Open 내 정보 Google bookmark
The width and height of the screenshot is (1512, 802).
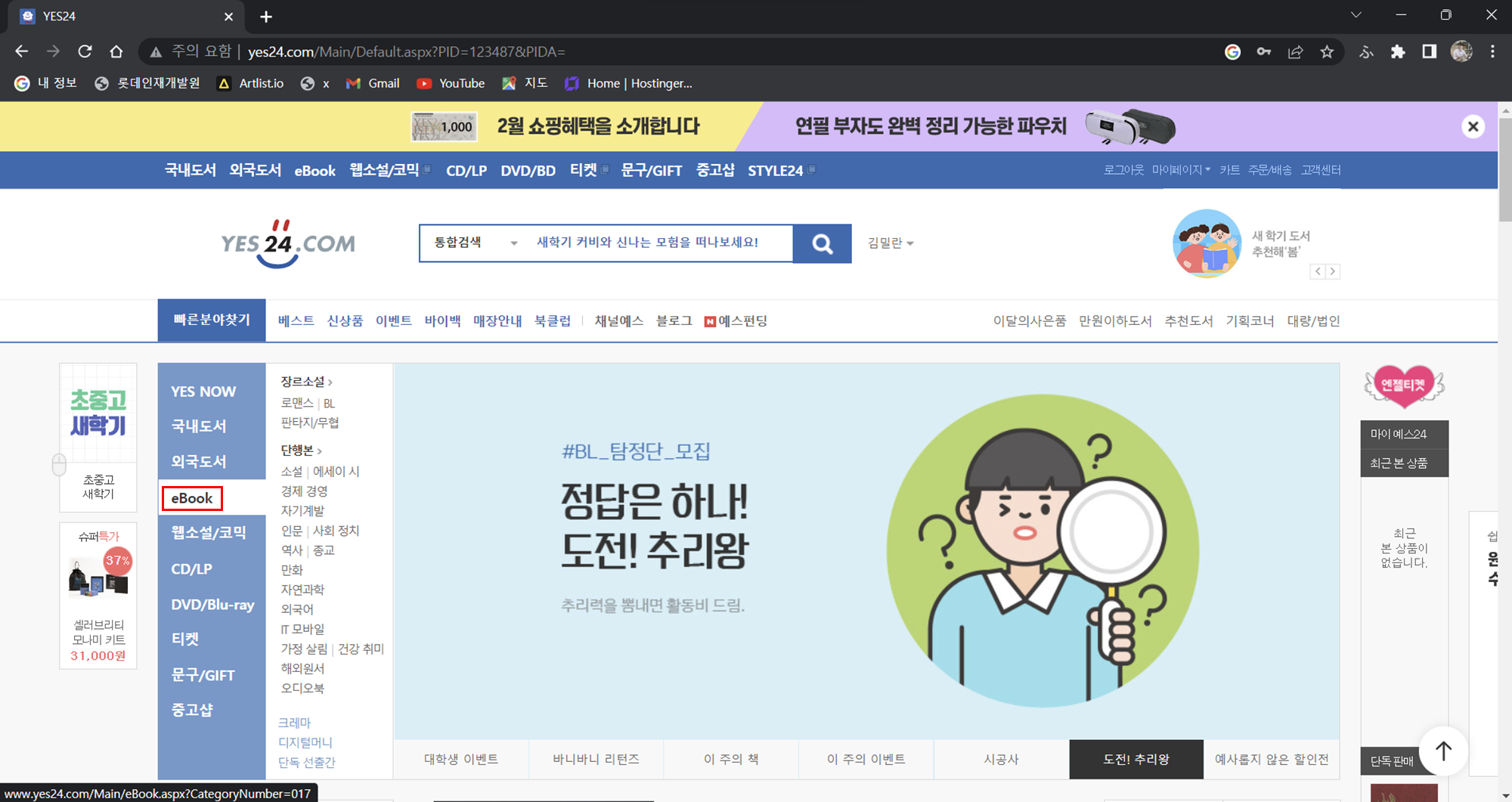point(45,83)
